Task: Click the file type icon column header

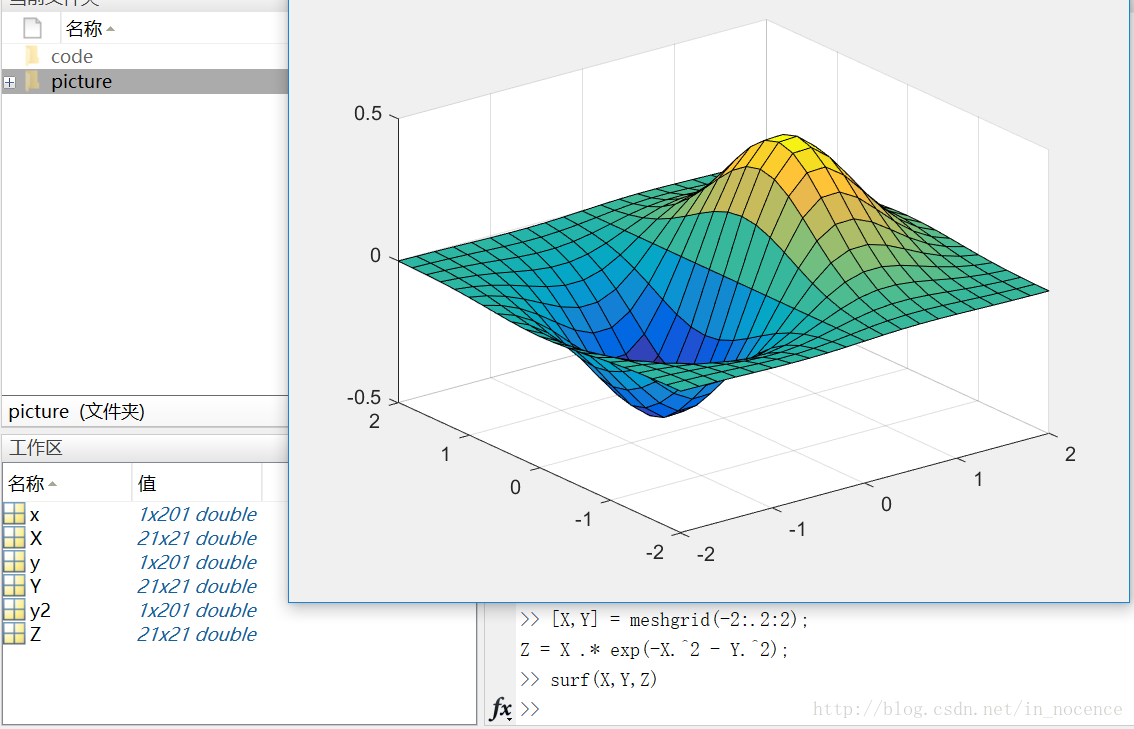Action: coord(32,29)
